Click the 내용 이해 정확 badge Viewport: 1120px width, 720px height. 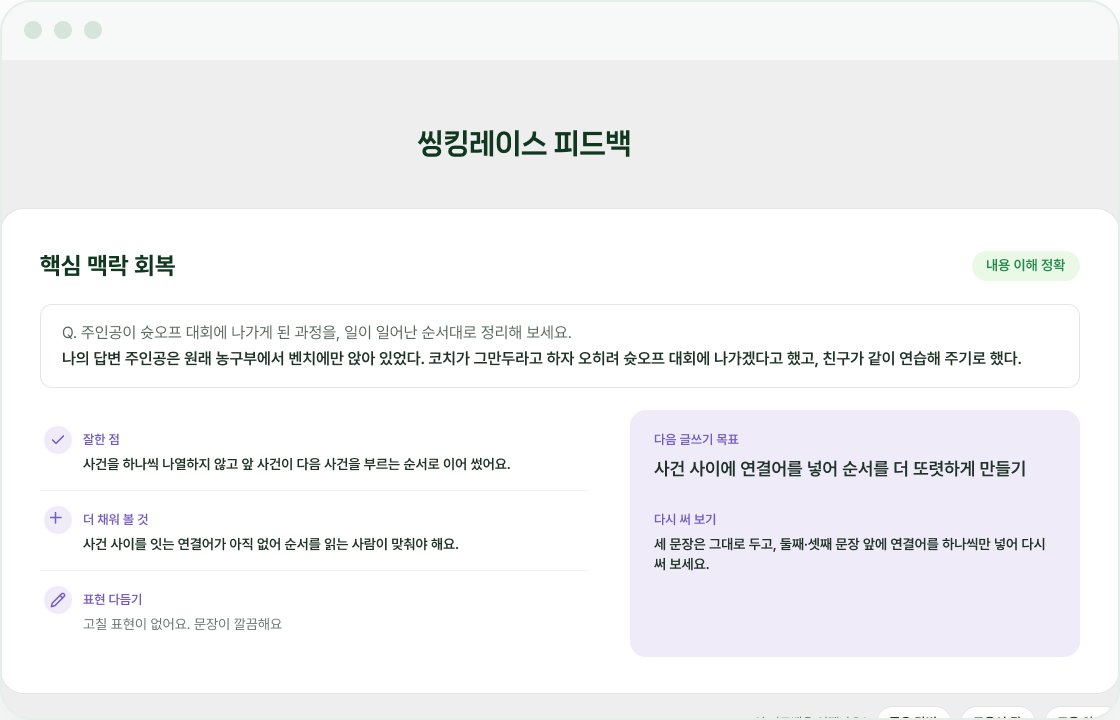click(x=1025, y=266)
